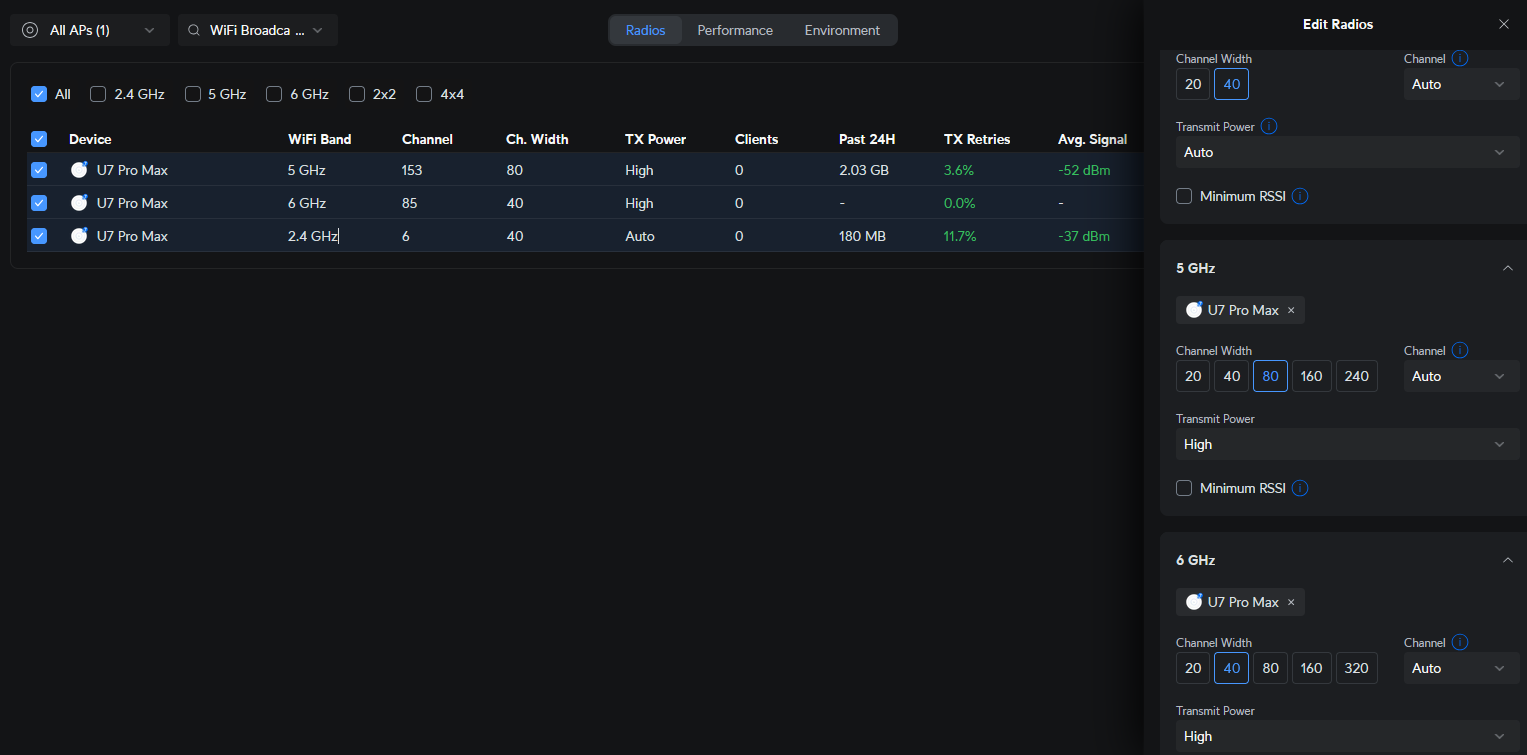This screenshot has width=1527, height=755.
Task: Open the All APs (1) dropdown
Action: pyautogui.click(x=90, y=30)
